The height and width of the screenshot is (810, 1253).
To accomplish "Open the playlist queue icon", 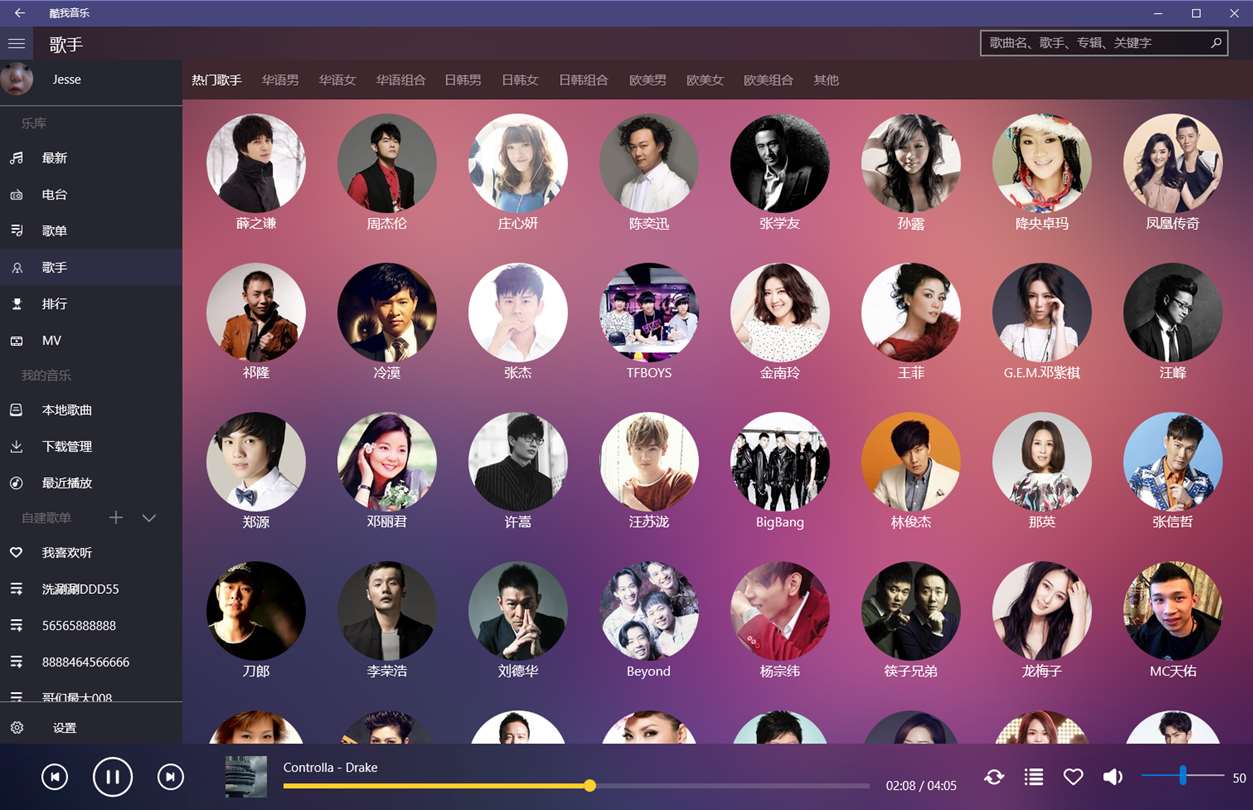I will [1034, 777].
